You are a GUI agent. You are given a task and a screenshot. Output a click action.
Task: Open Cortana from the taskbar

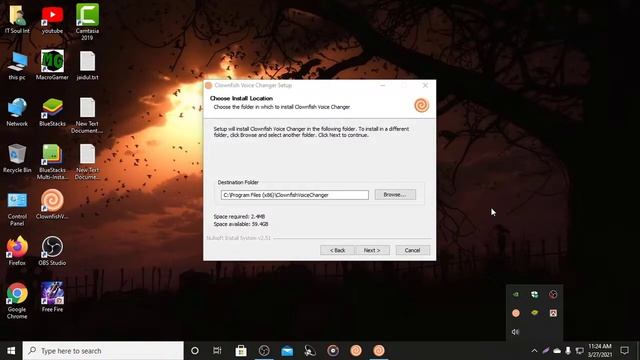(195, 351)
